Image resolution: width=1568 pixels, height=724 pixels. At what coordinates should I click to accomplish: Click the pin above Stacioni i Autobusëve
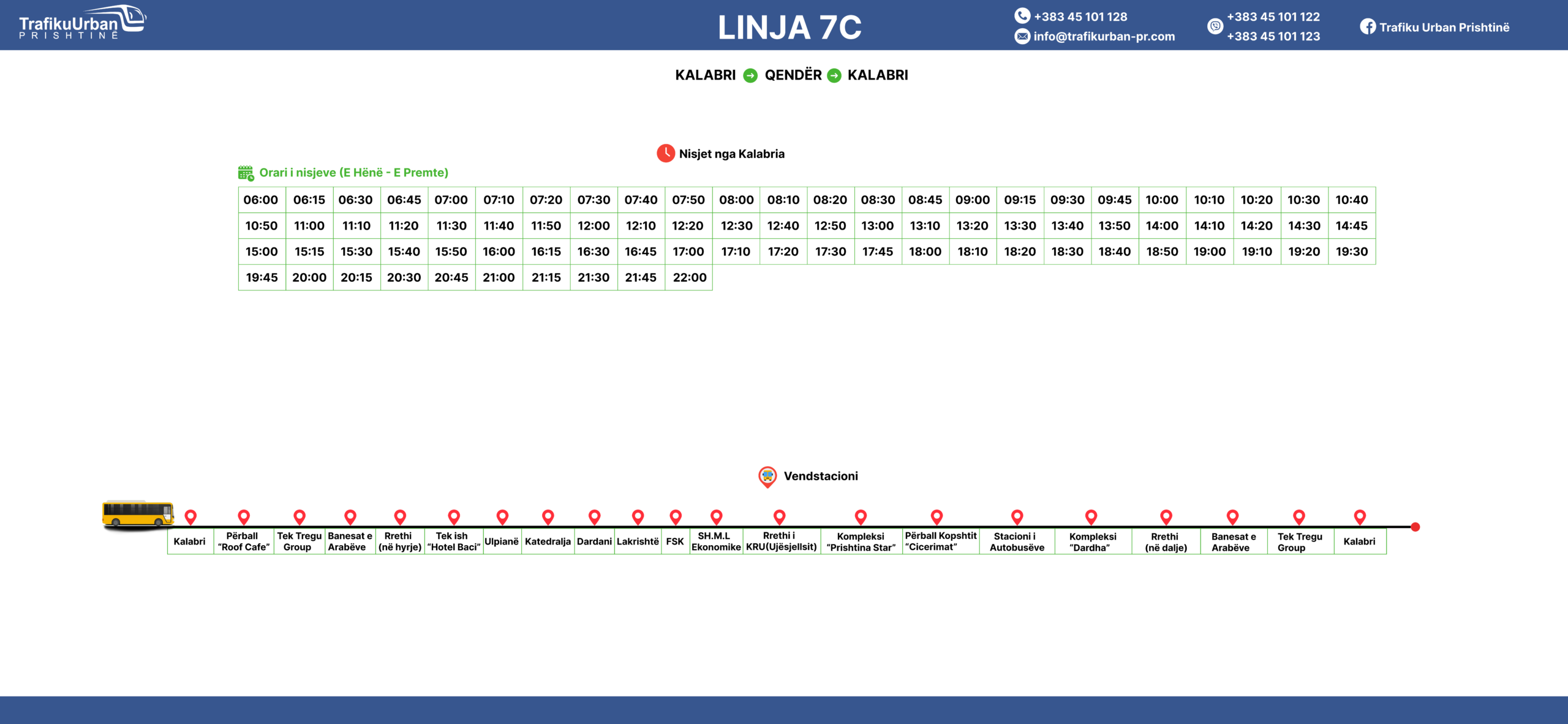click(1017, 517)
